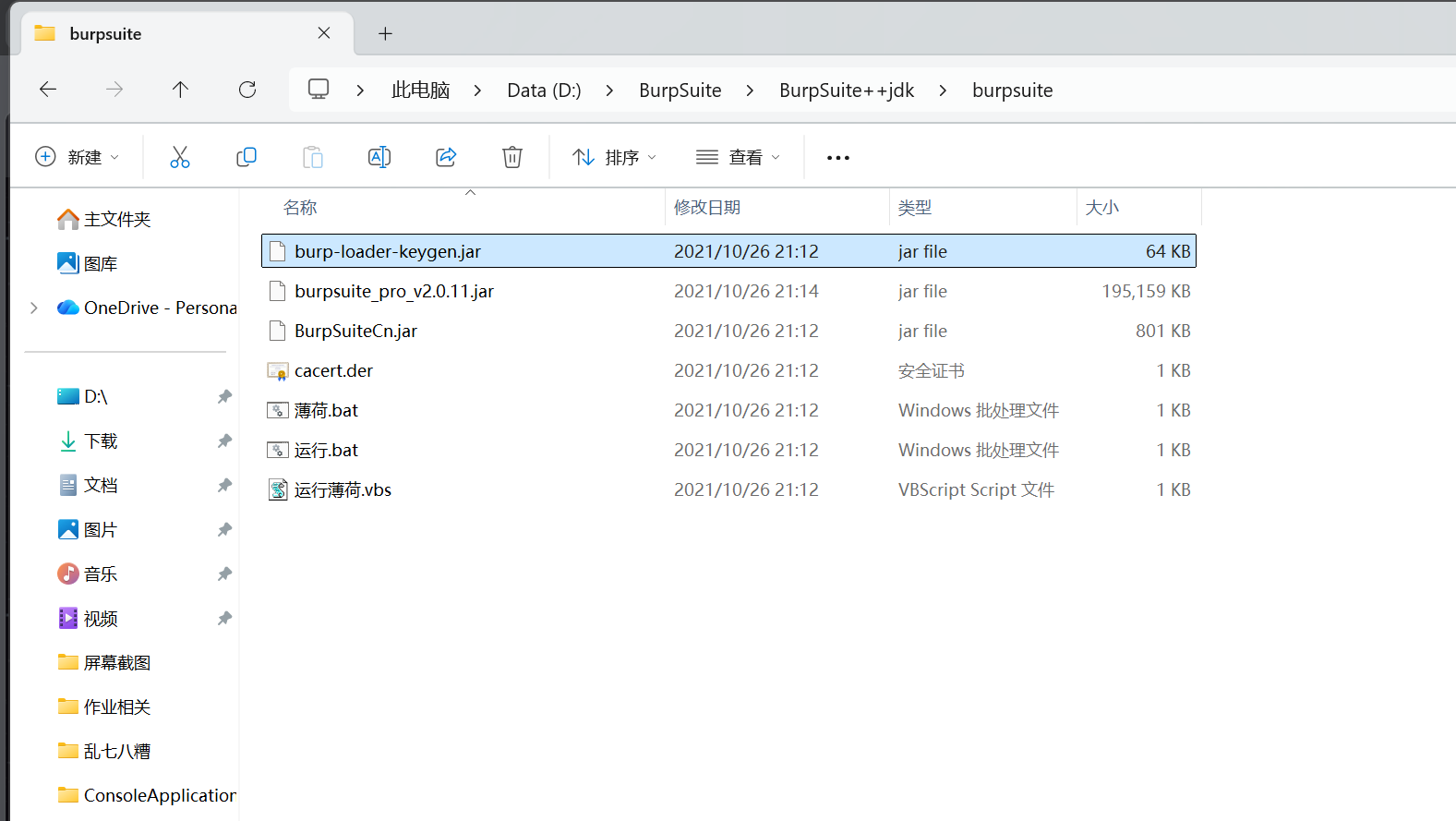The height and width of the screenshot is (821, 1456).
Task: Open 图片 folder in sidebar
Action: 88,529
